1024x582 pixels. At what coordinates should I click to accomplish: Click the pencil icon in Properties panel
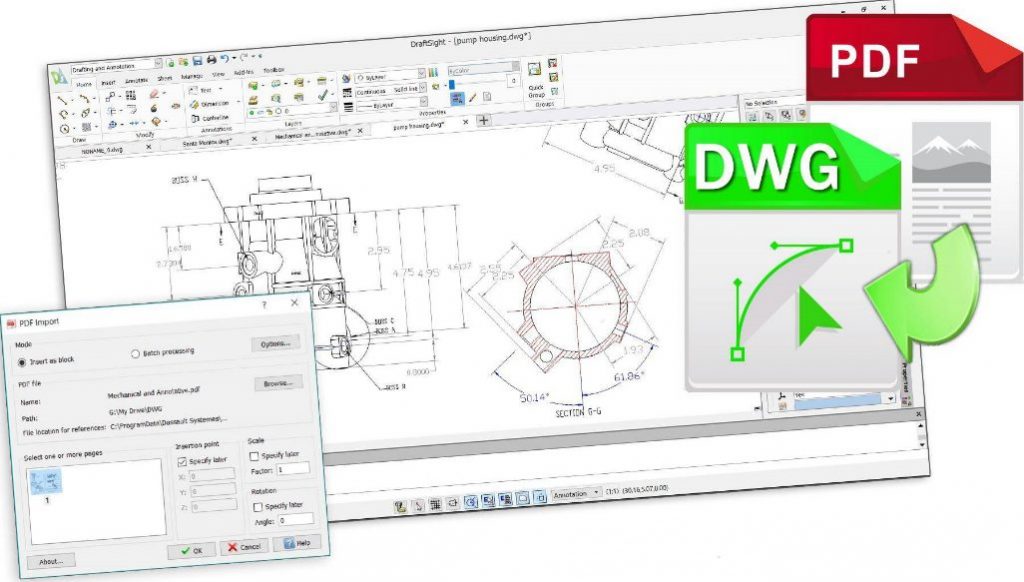coord(472,98)
